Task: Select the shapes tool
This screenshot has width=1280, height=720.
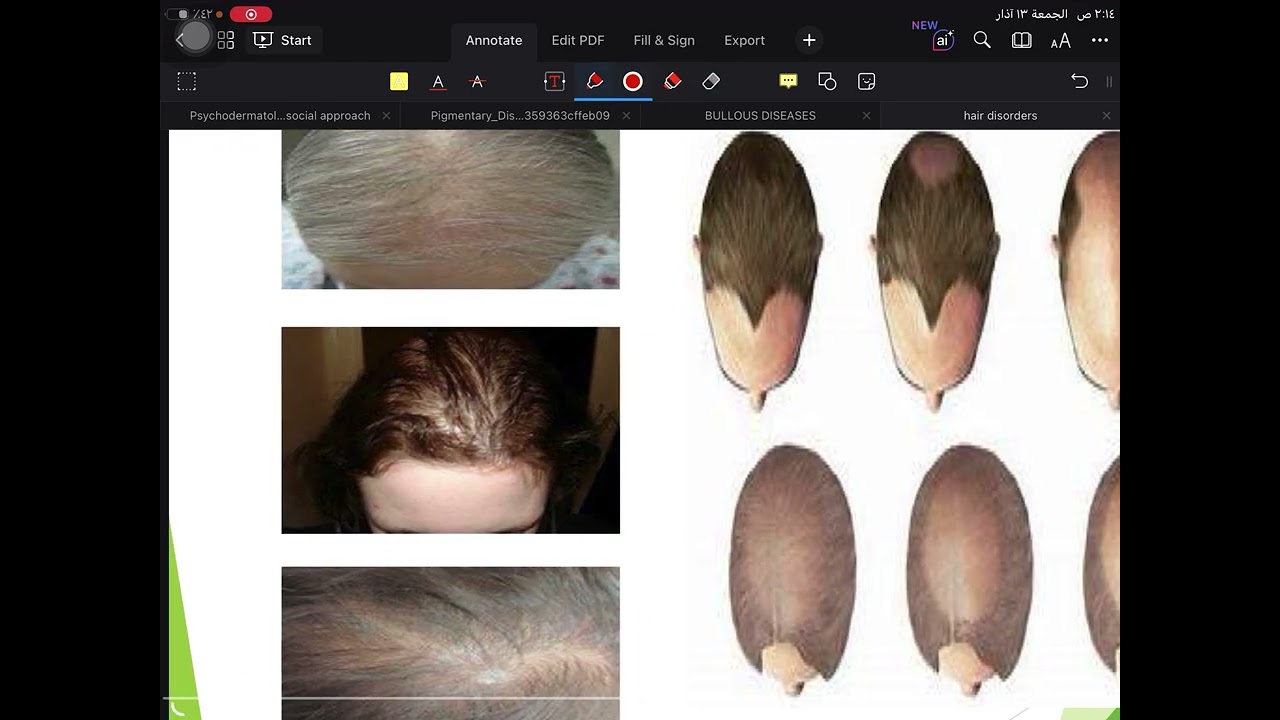Action: tap(827, 81)
